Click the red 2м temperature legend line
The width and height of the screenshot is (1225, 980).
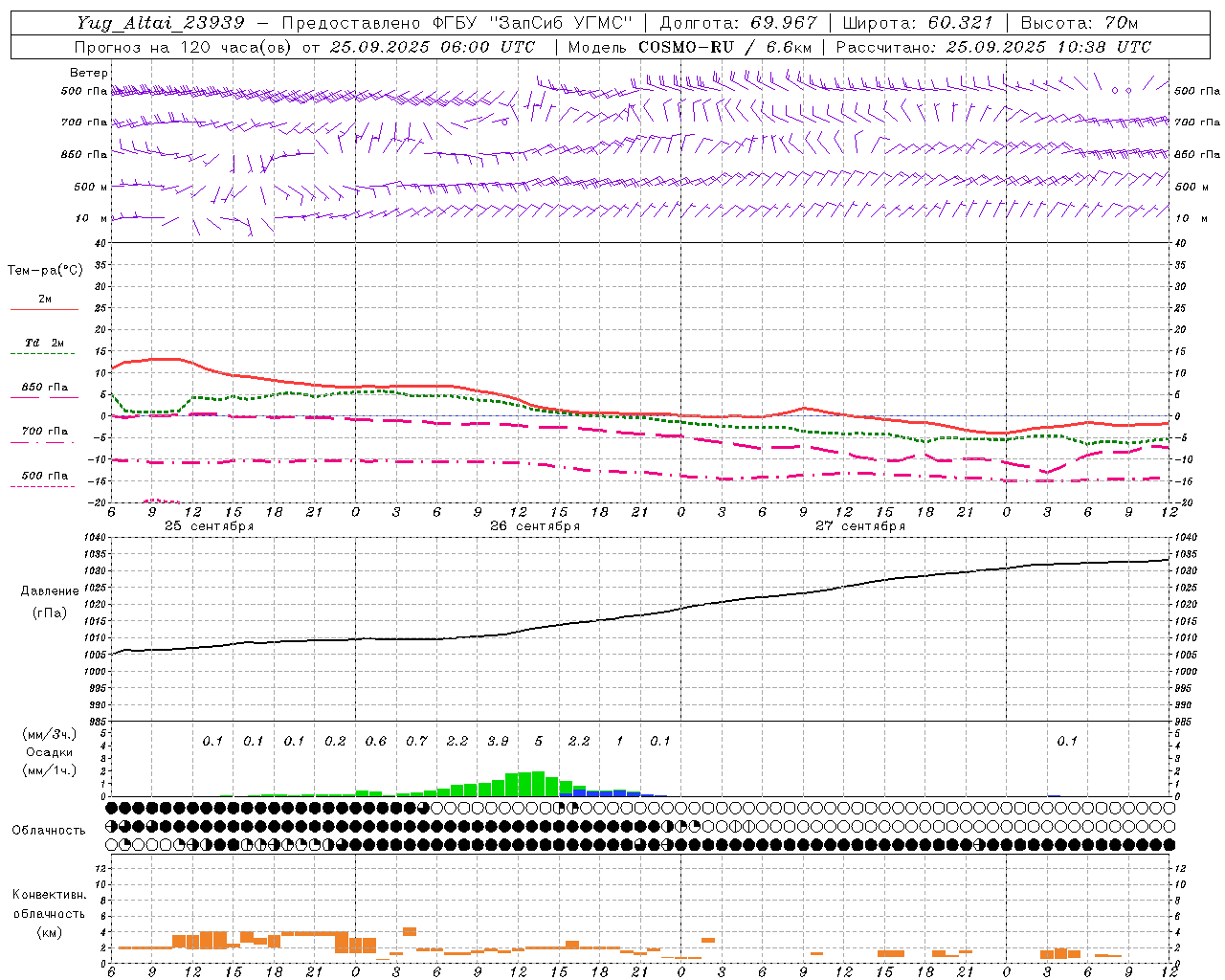44,309
